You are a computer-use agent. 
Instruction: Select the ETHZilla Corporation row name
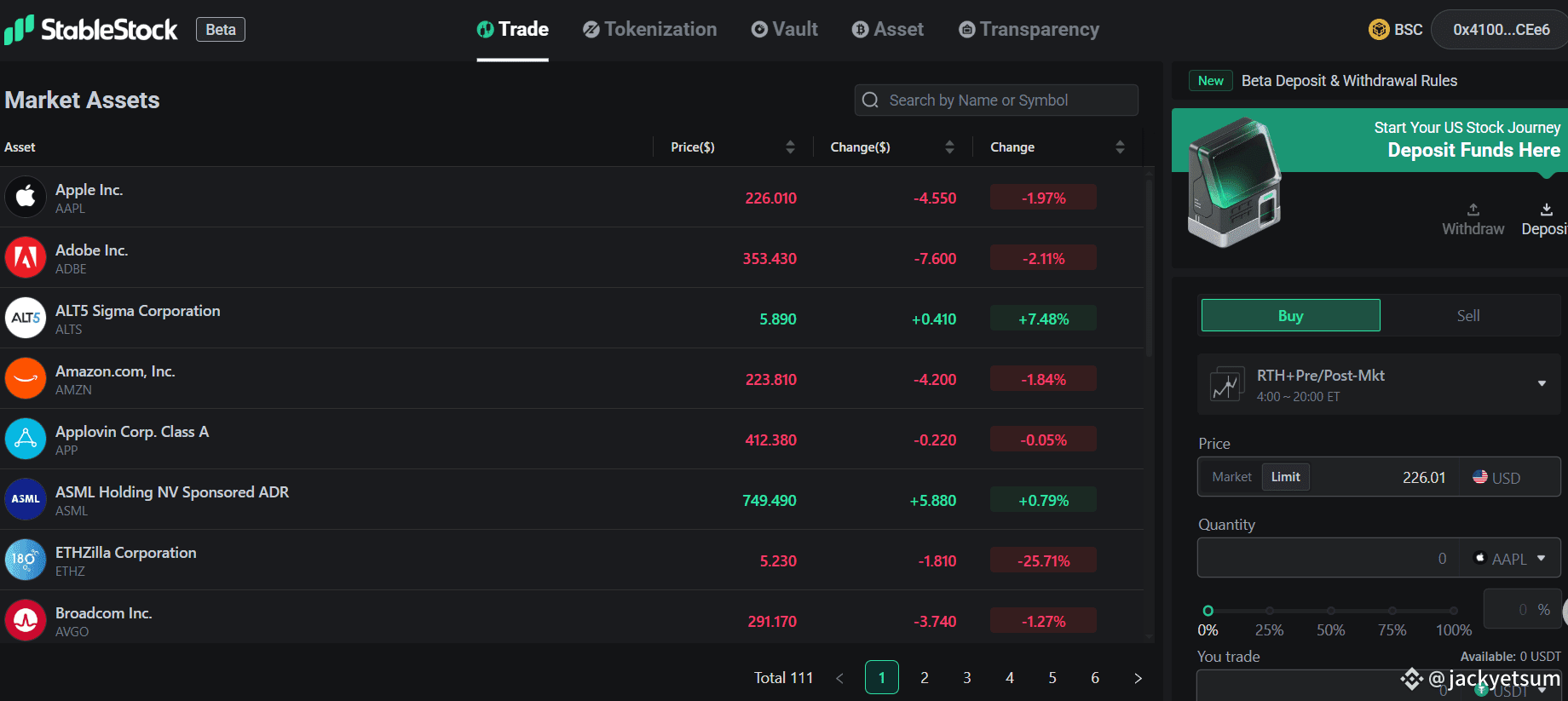pyautogui.click(x=126, y=553)
